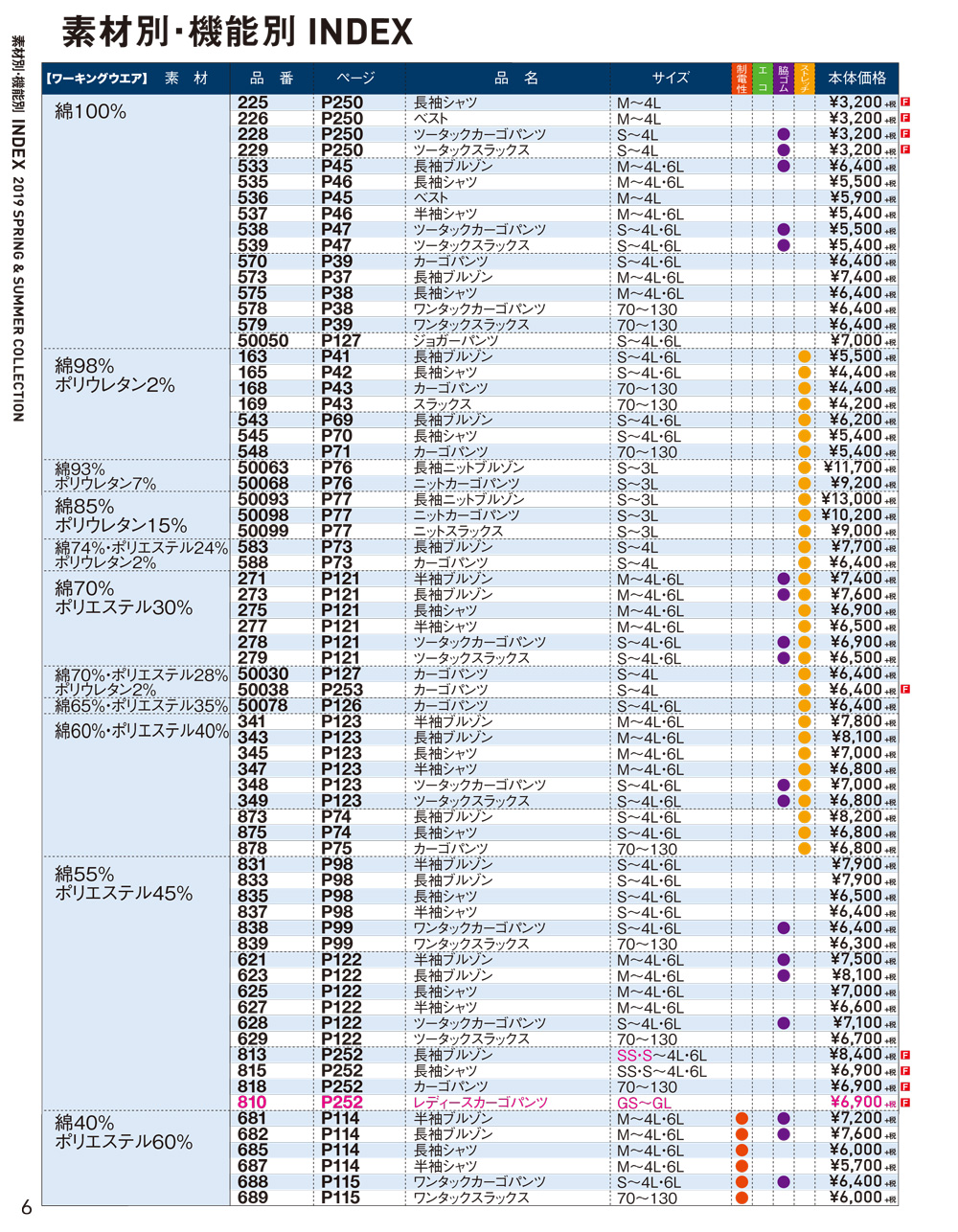Click the page number 6
Screen dimensions: 958x1232
[x=26, y=1208]
